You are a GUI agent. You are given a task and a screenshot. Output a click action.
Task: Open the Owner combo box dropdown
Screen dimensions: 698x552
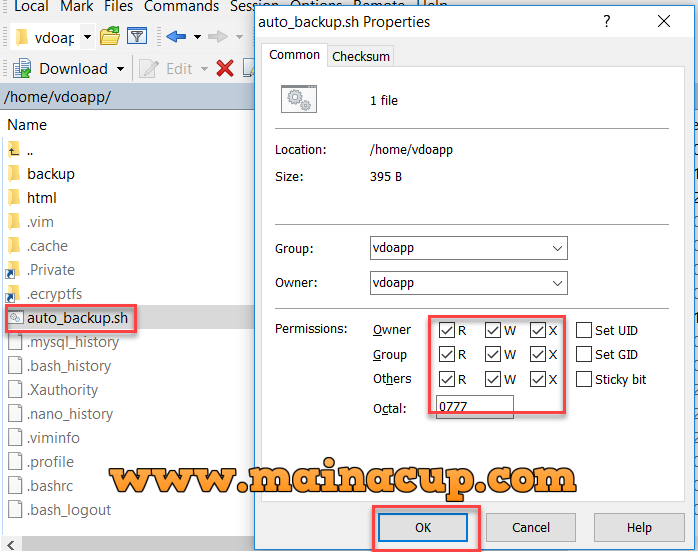(557, 283)
